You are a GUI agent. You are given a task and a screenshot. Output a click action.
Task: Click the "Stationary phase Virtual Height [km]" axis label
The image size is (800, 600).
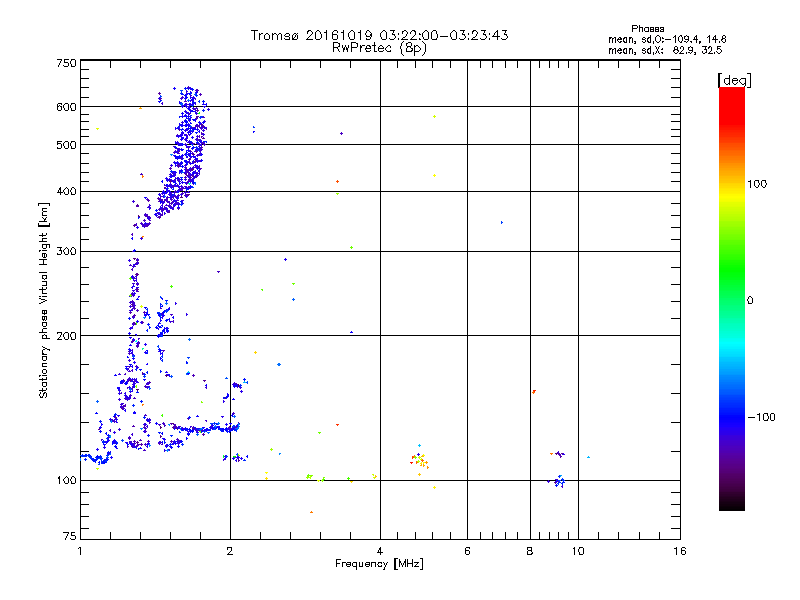(x=44, y=301)
